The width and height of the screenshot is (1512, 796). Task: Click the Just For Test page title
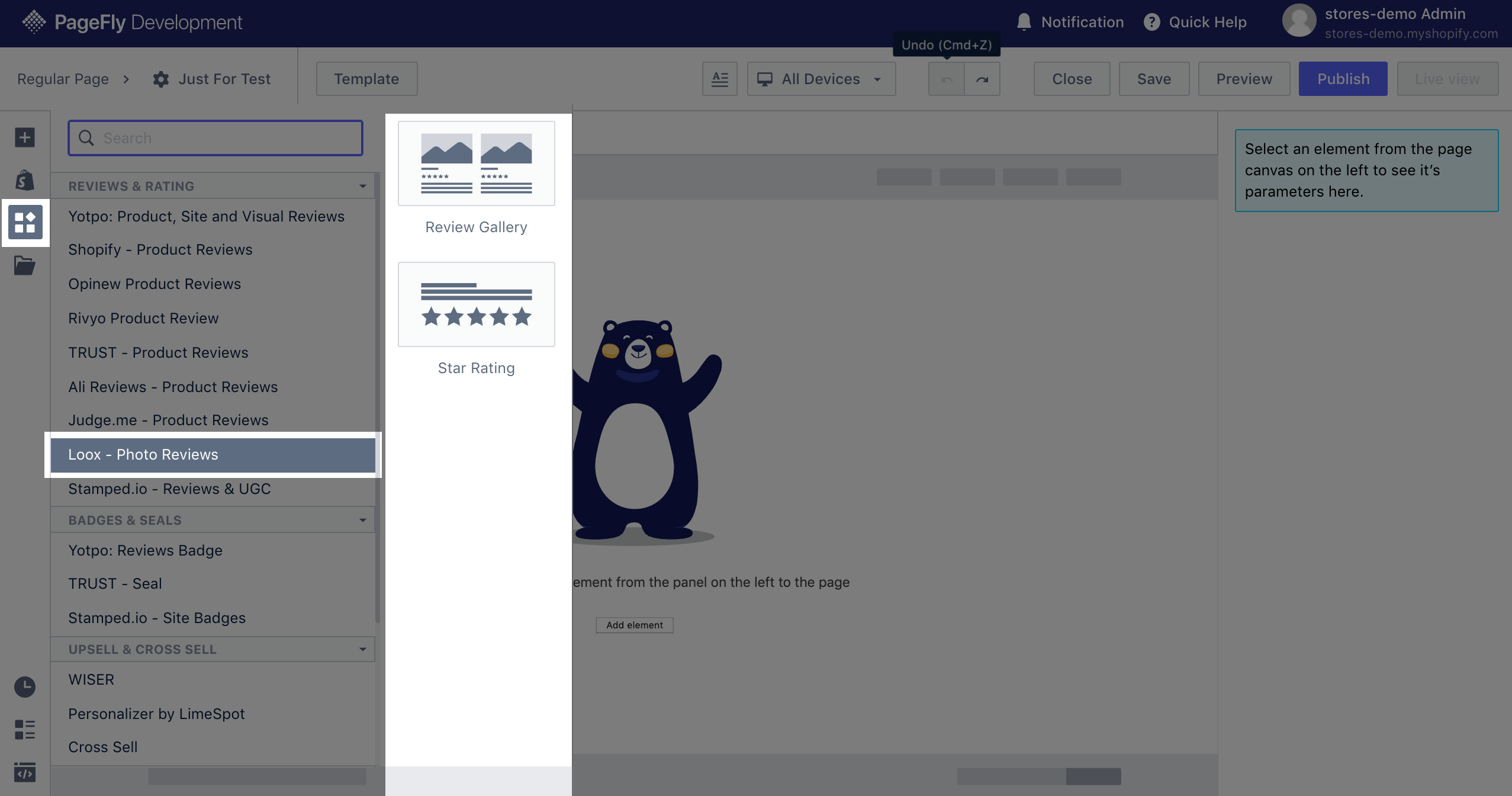coord(224,79)
